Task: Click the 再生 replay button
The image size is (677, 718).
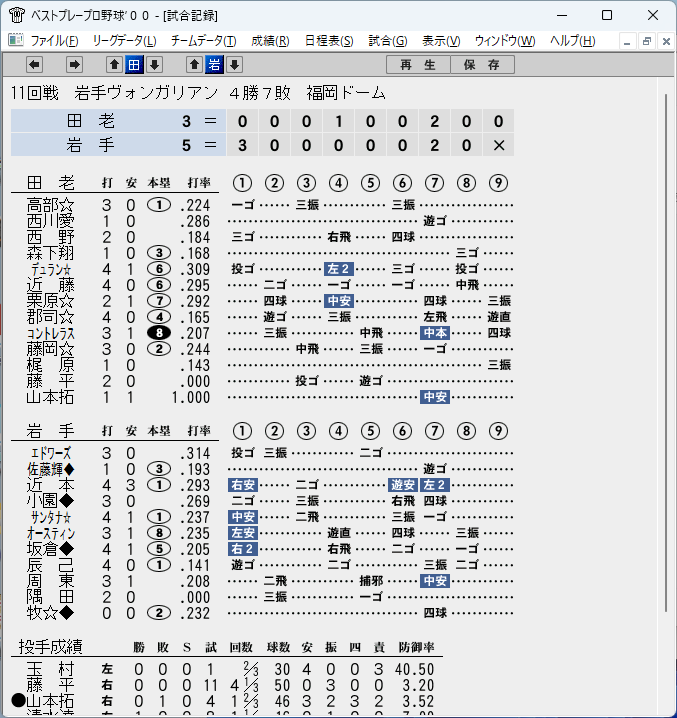Action: [418, 65]
